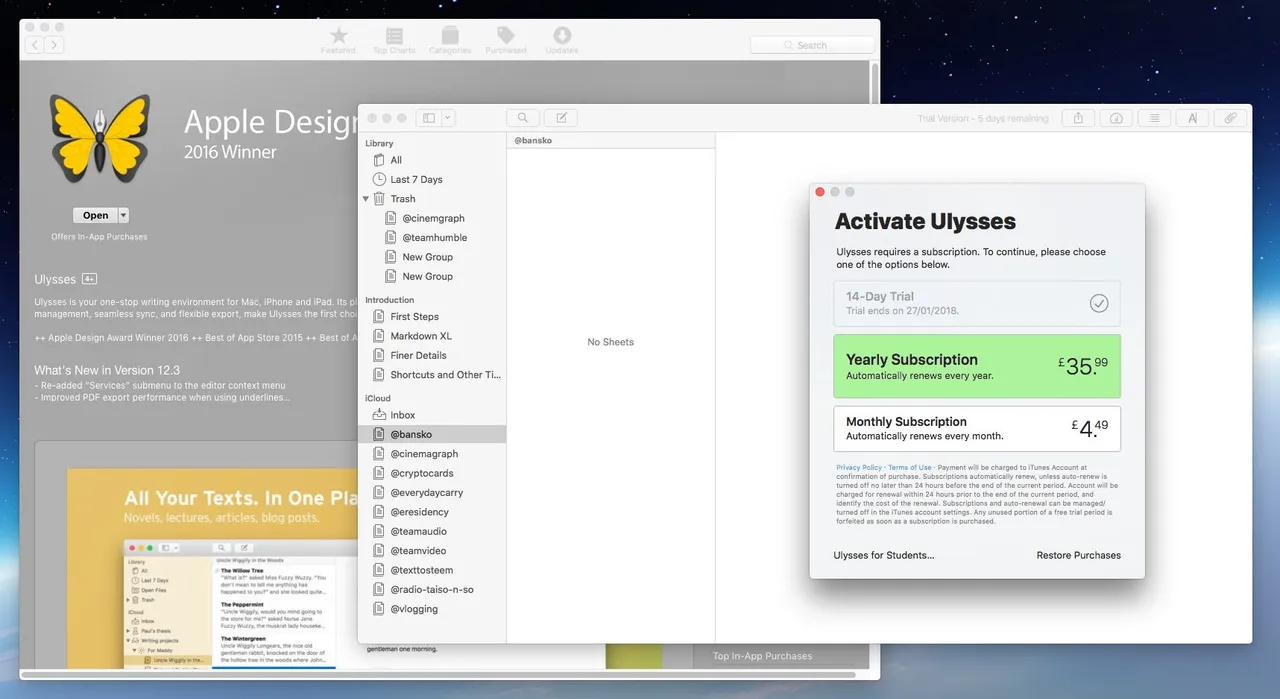Click the Ulysses butterfly app icon

100,137
